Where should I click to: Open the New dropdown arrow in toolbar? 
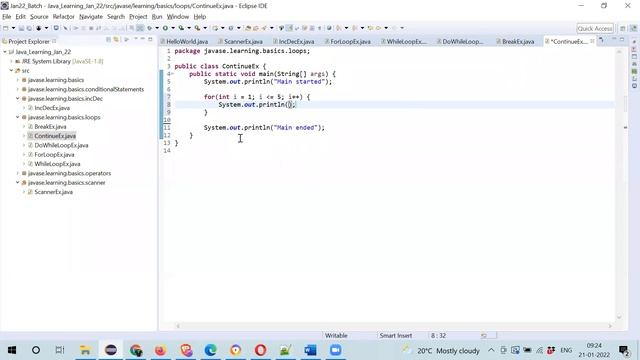tap(13, 28)
